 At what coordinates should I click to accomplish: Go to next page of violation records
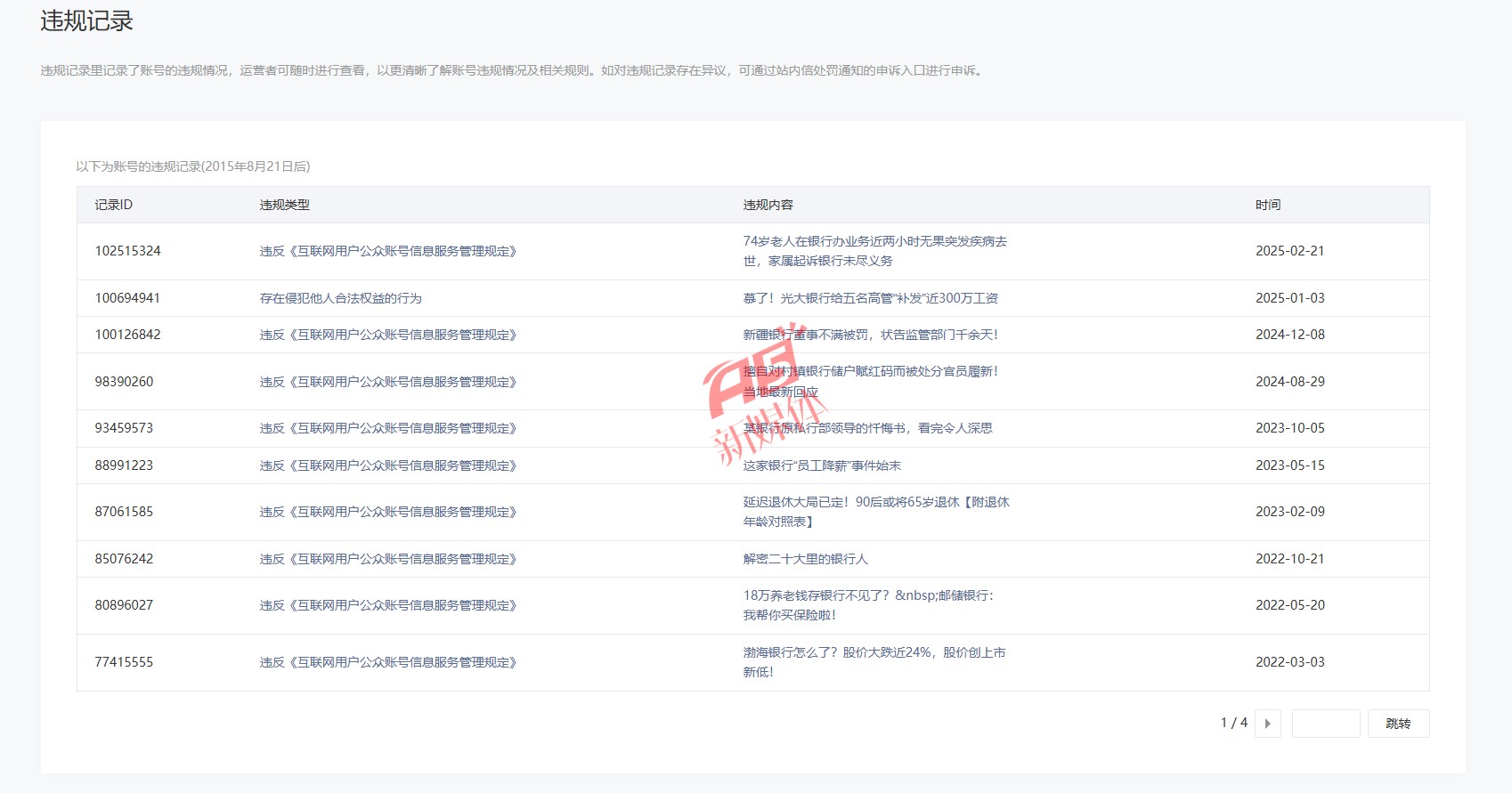click(x=1267, y=724)
